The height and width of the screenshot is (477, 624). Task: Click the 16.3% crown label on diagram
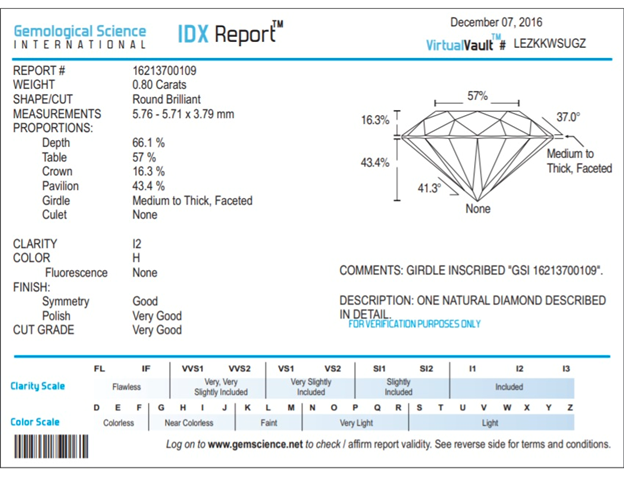[375, 120]
